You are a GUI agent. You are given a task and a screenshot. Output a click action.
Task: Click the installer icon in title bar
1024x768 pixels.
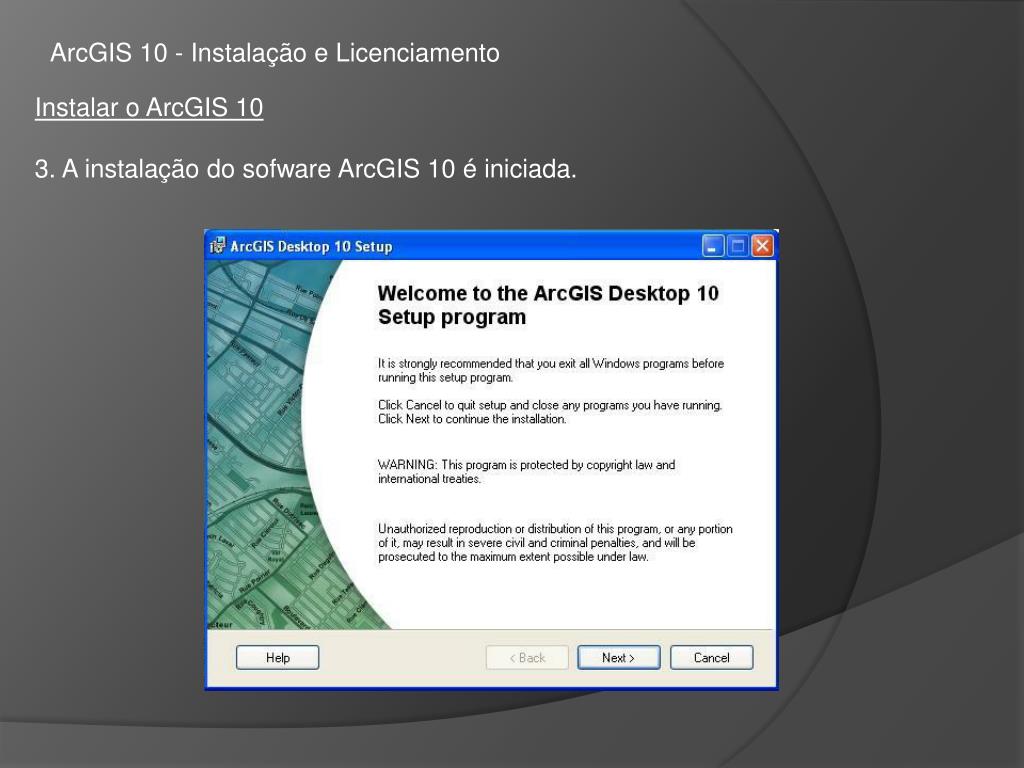217,246
